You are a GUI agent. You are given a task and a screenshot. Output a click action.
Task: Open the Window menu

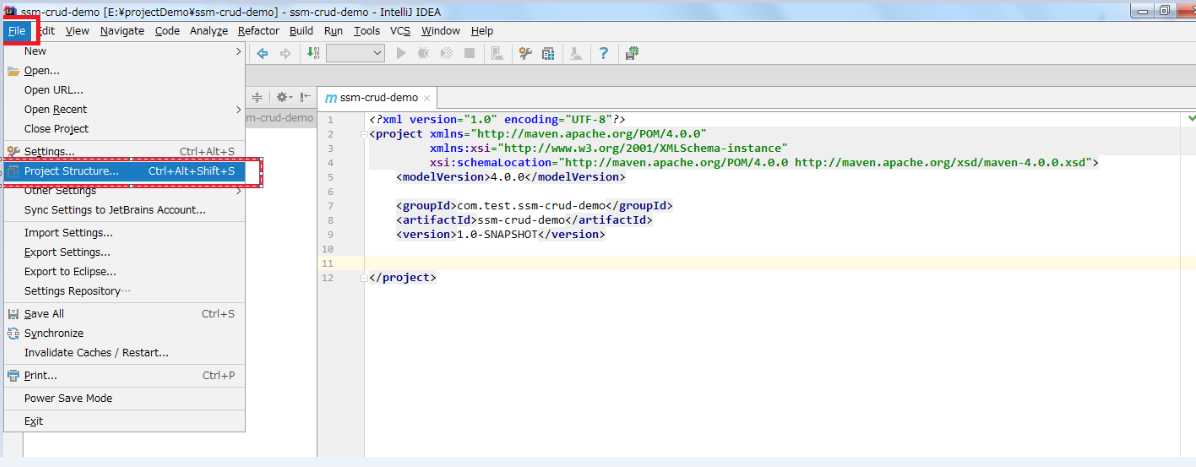point(441,31)
